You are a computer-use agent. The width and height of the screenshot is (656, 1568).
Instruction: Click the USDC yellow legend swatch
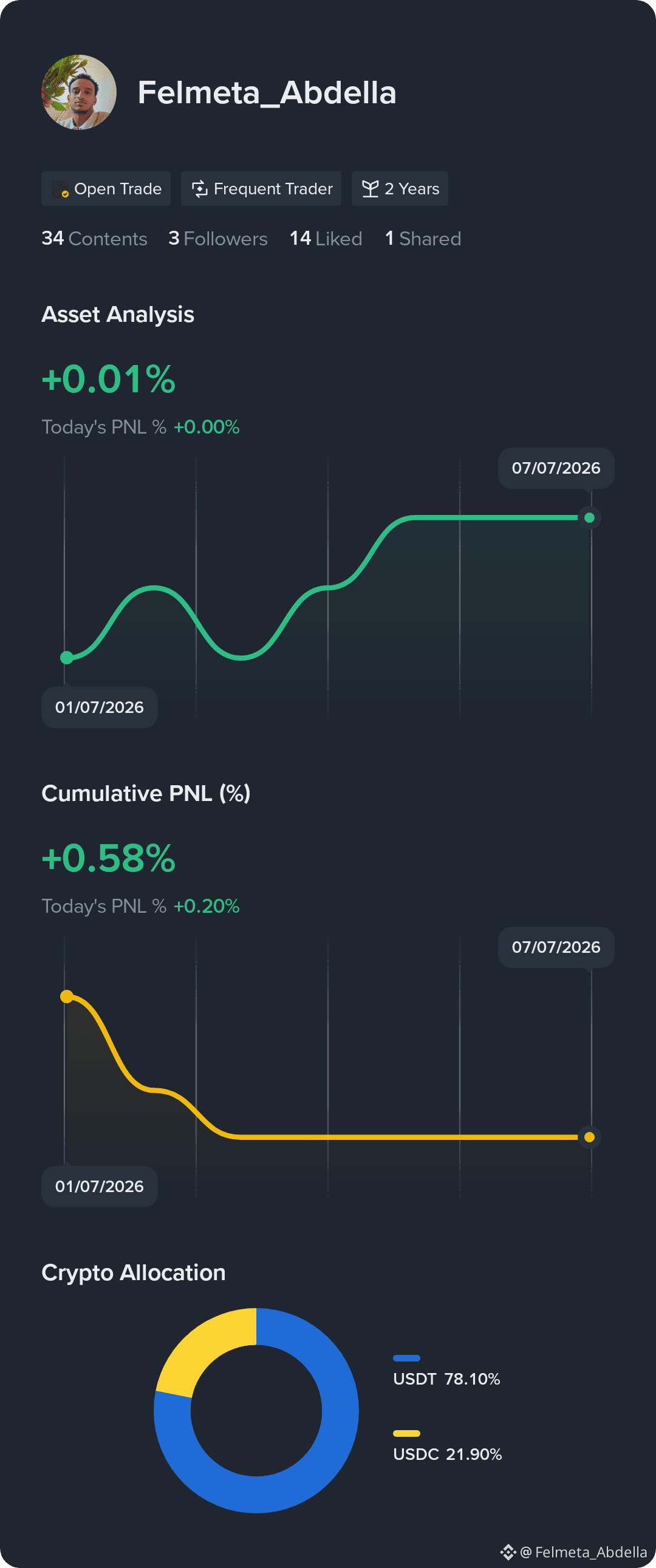[406, 1433]
